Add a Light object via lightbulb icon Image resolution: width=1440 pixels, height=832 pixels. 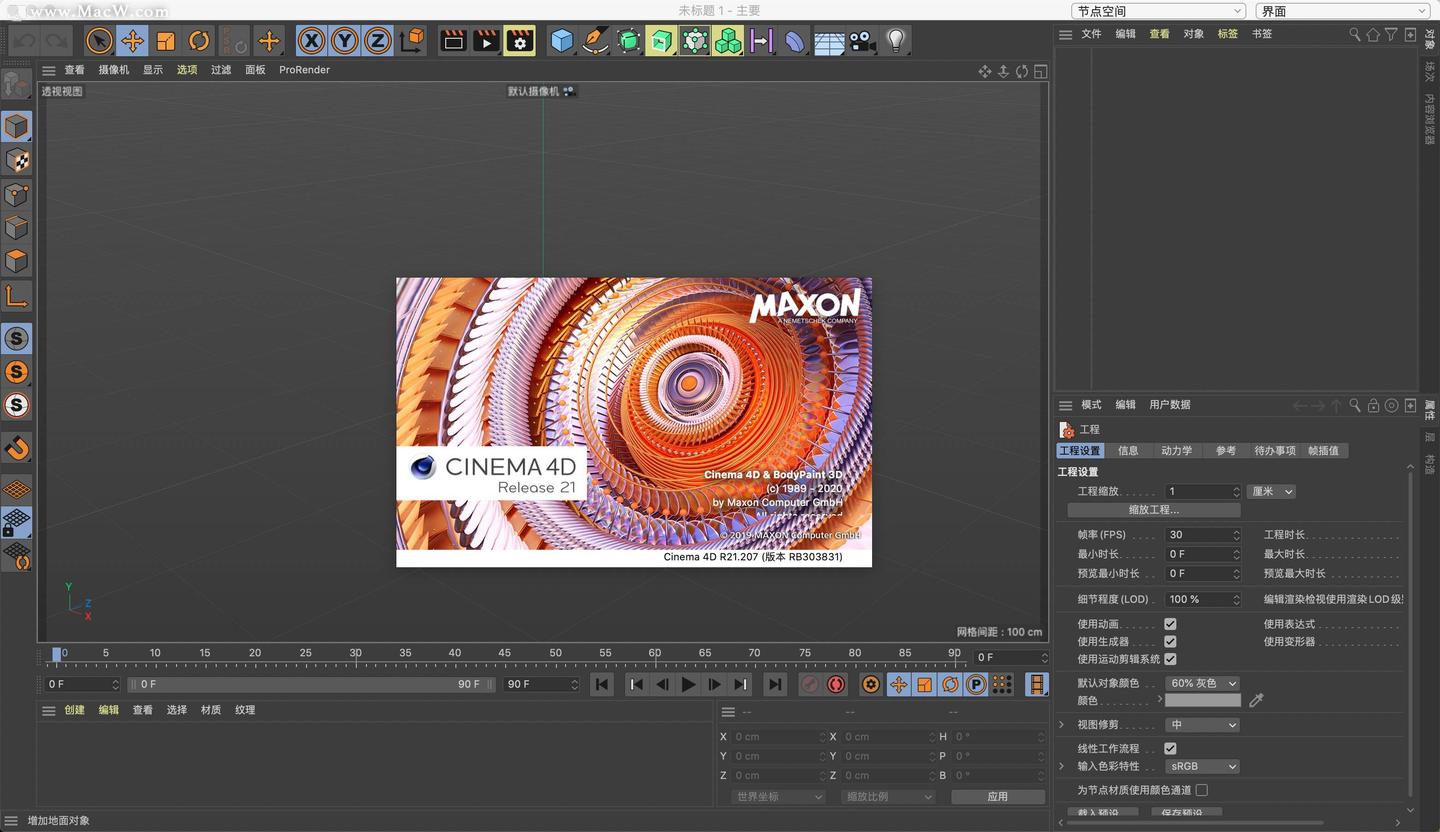896,41
